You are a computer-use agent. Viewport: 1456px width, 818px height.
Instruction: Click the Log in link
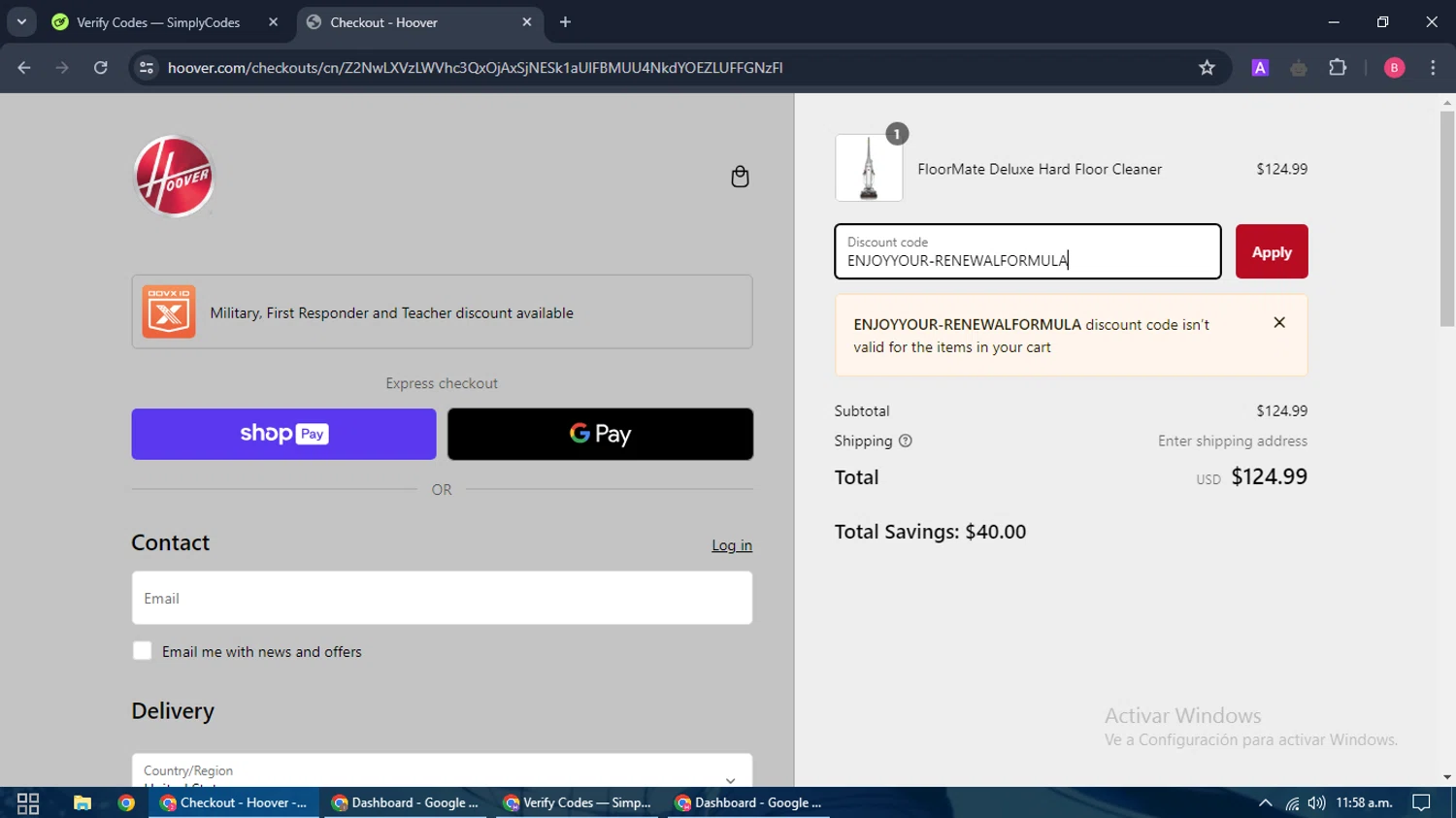click(x=732, y=545)
